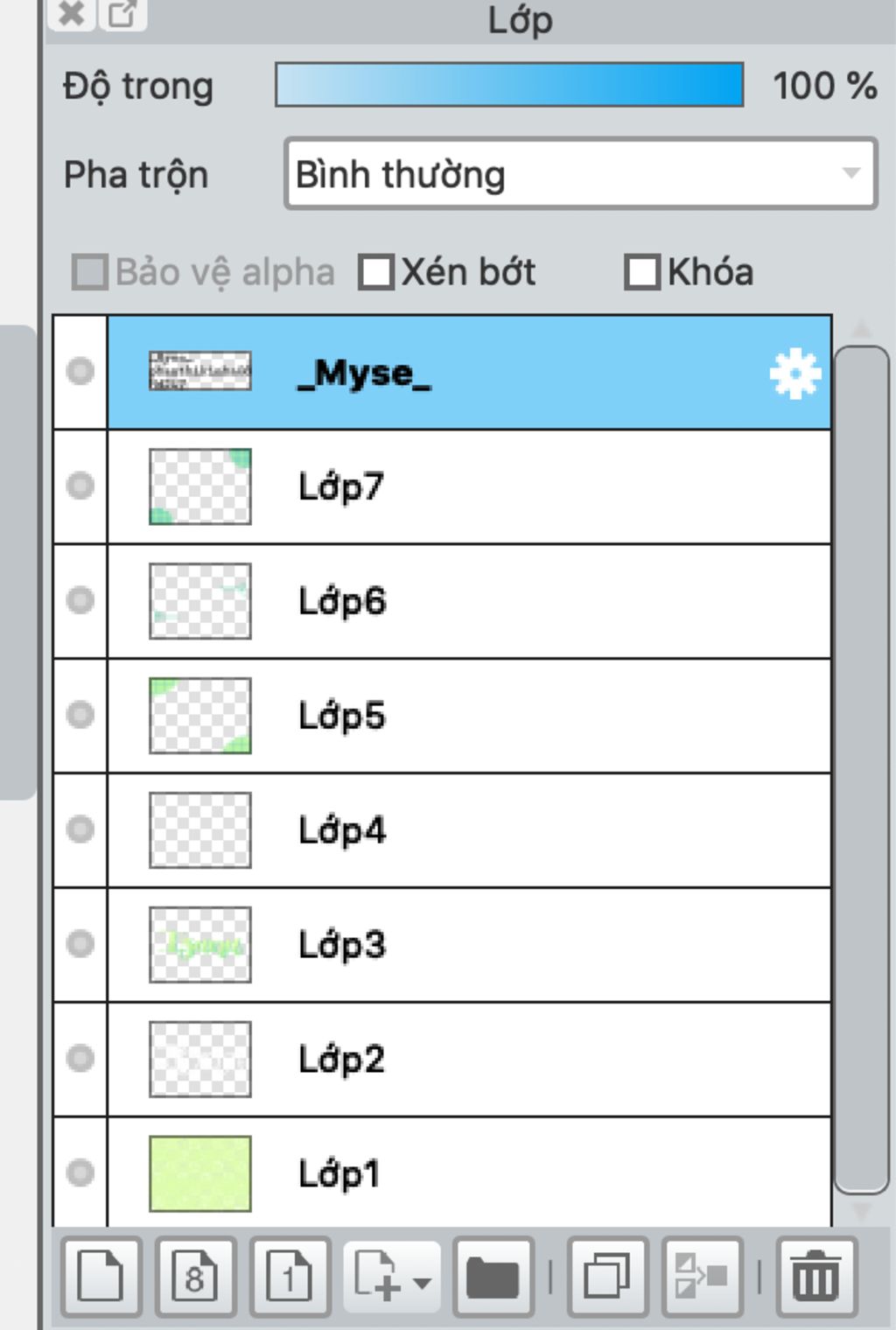Viewport: 896px width, 1330px height.
Task: Create a new color layer
Action: click(101, 1277)
